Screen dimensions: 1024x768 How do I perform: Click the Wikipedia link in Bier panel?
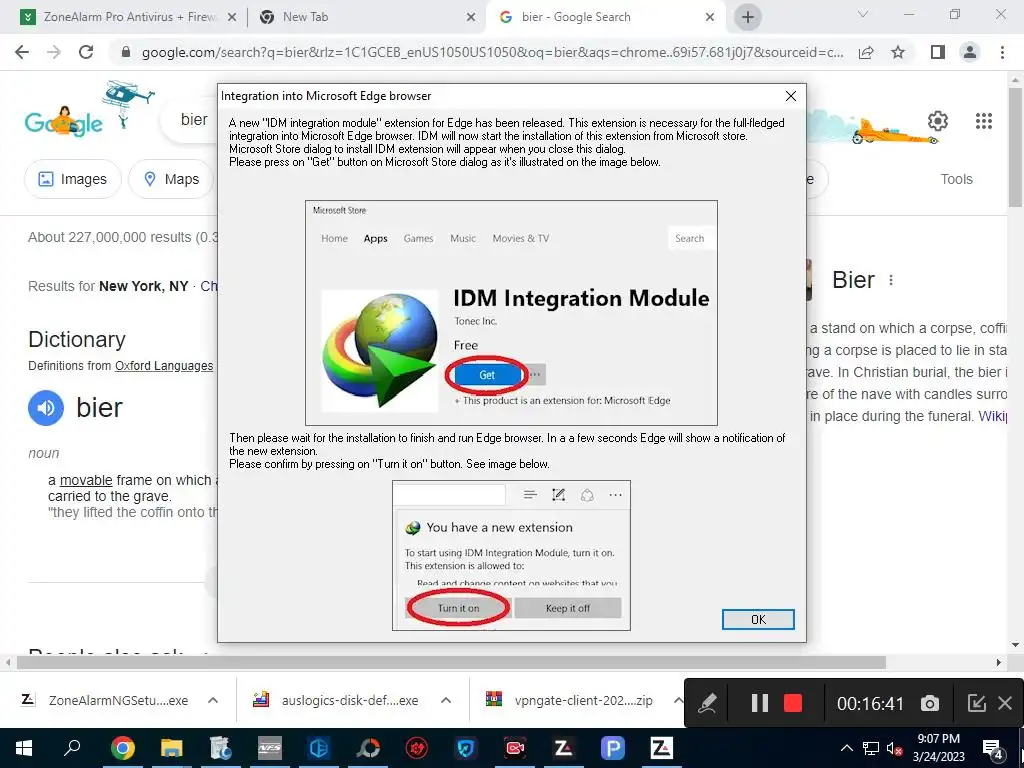point(993,416)
